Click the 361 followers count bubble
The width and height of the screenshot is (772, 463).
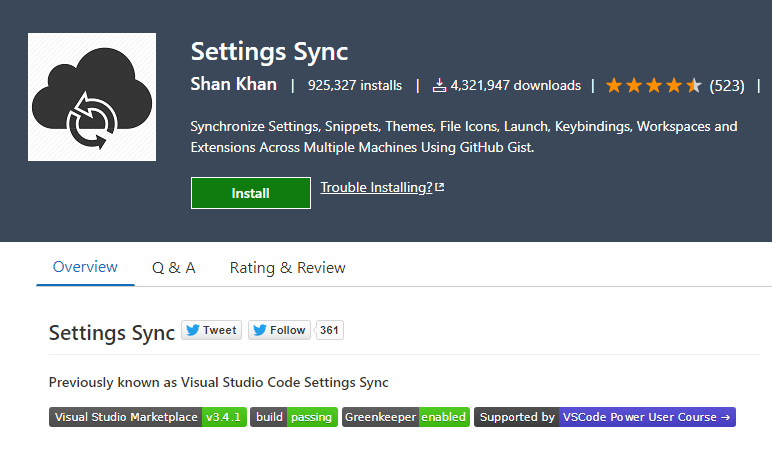click(x=329, y=330)
